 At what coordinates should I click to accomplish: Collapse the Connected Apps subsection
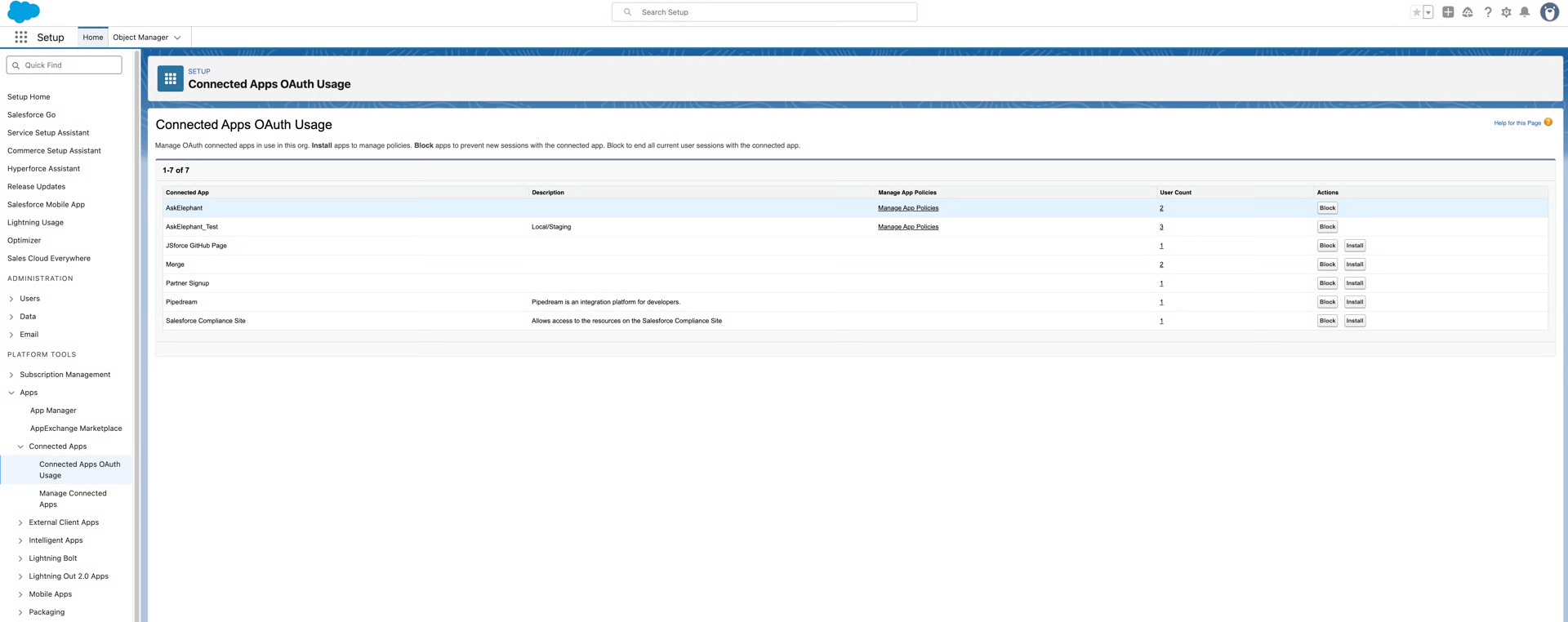coord(20,447)
